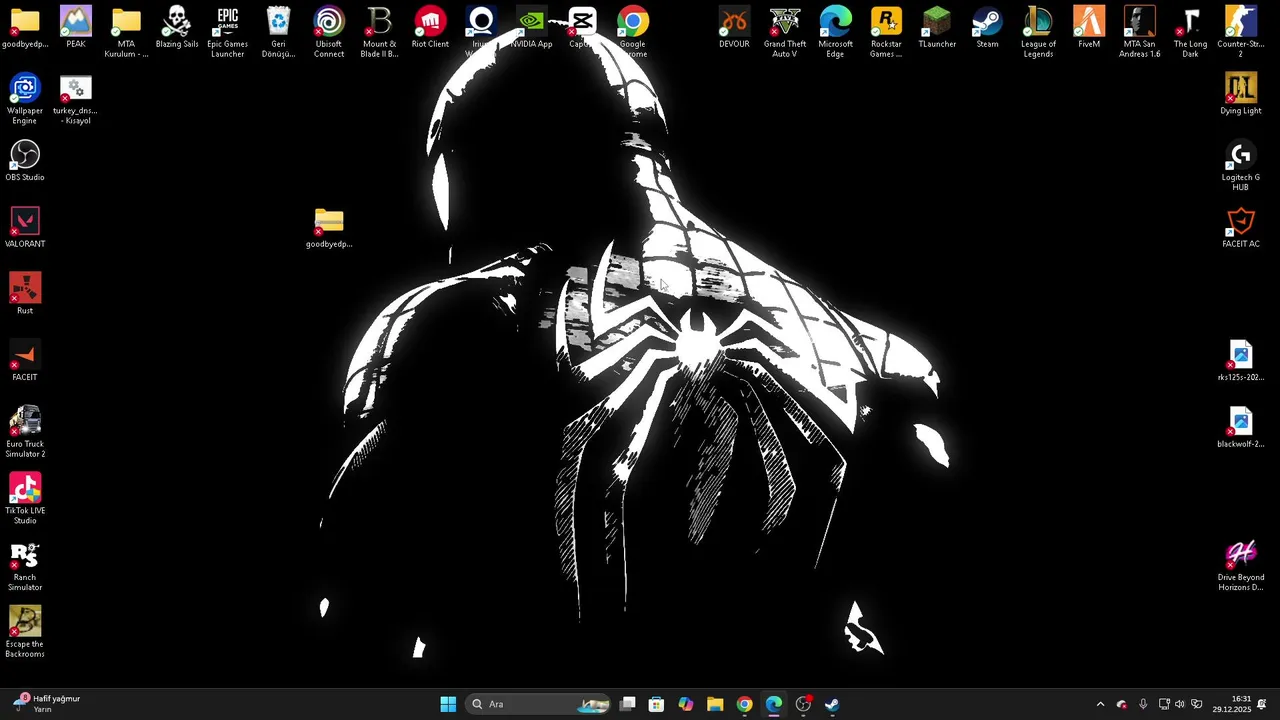Image resolution: width=1280 pixels, height=720 pixels.
Task: Select the Ranch Simulator icon
Action: [x=25, y=565]
